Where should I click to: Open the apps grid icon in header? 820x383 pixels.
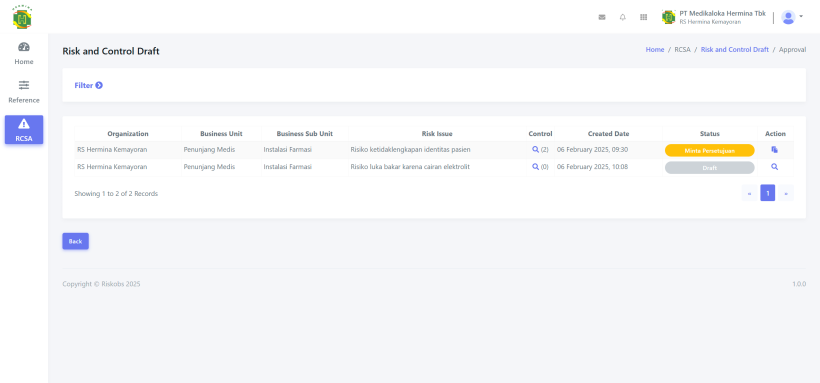pyautogui.click(x=644, y=17)
